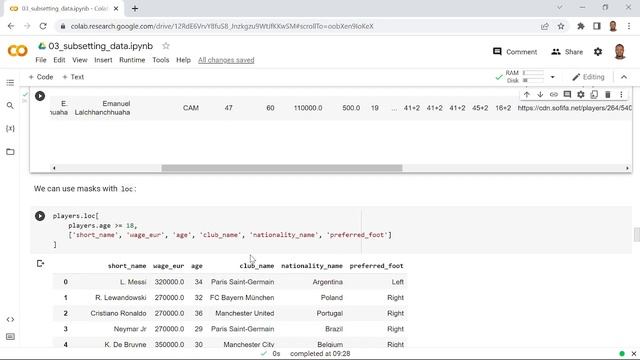Open the Help menu

pos(183,60)
